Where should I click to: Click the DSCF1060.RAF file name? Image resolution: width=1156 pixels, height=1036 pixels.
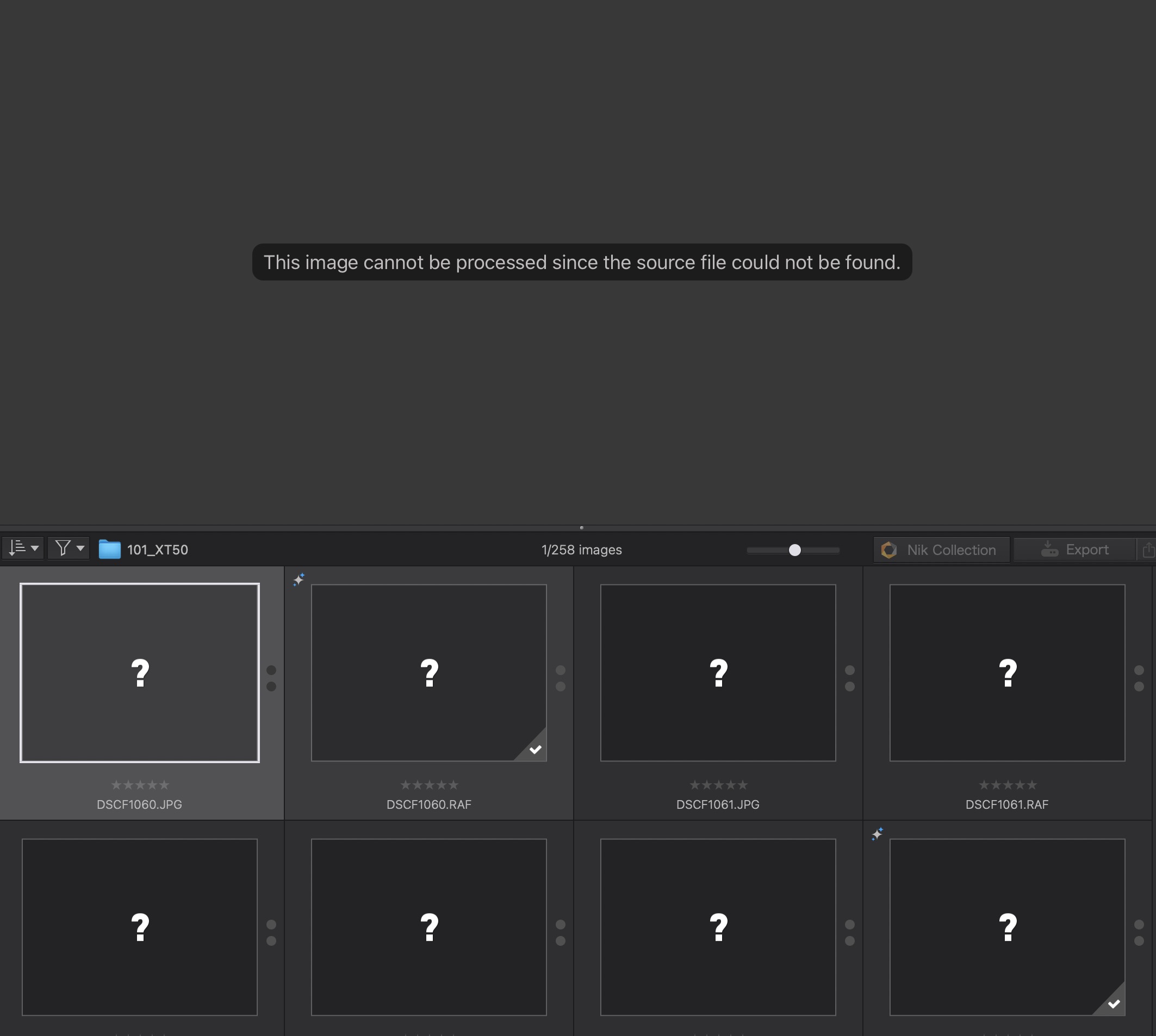coord(429,804)
